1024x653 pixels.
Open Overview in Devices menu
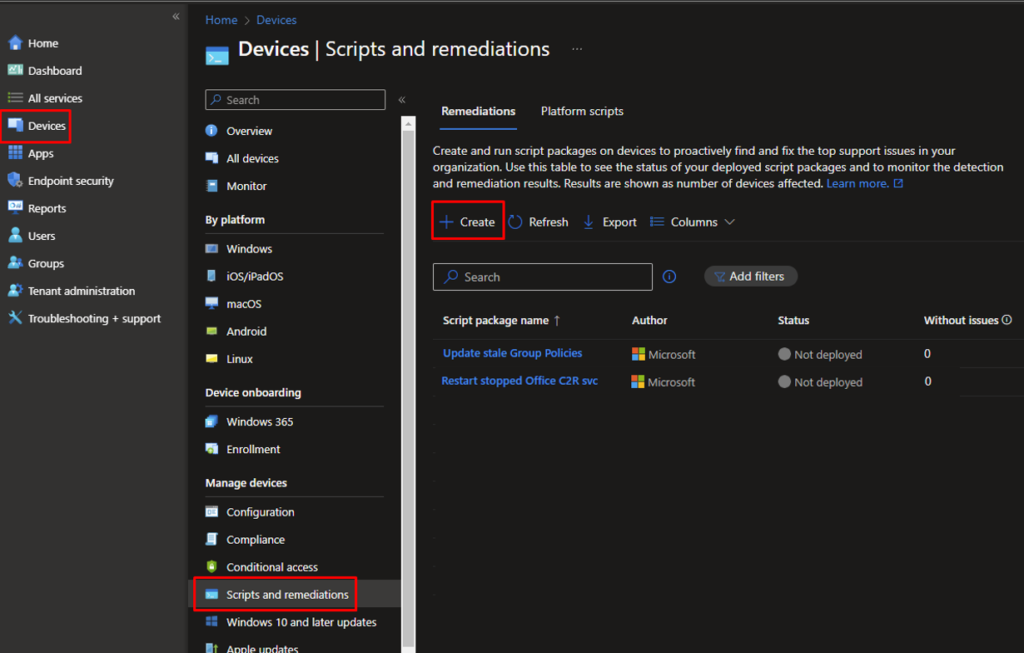[249, 131]
